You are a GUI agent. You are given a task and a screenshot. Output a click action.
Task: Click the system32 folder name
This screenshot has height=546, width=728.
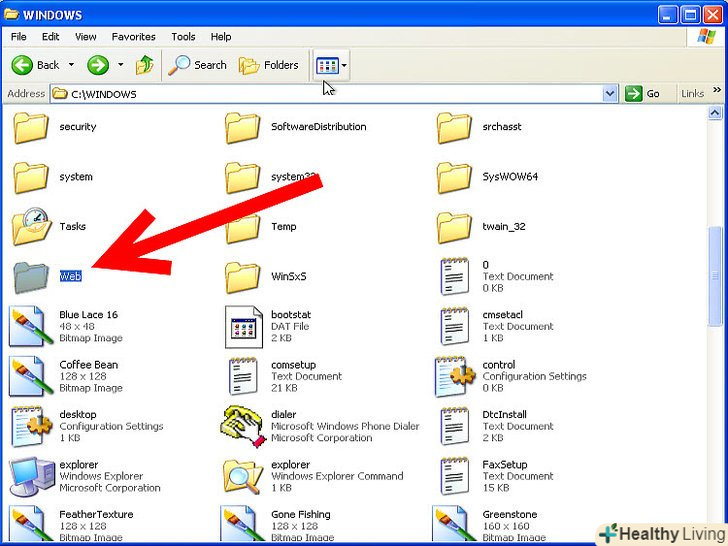pos(293,177)
